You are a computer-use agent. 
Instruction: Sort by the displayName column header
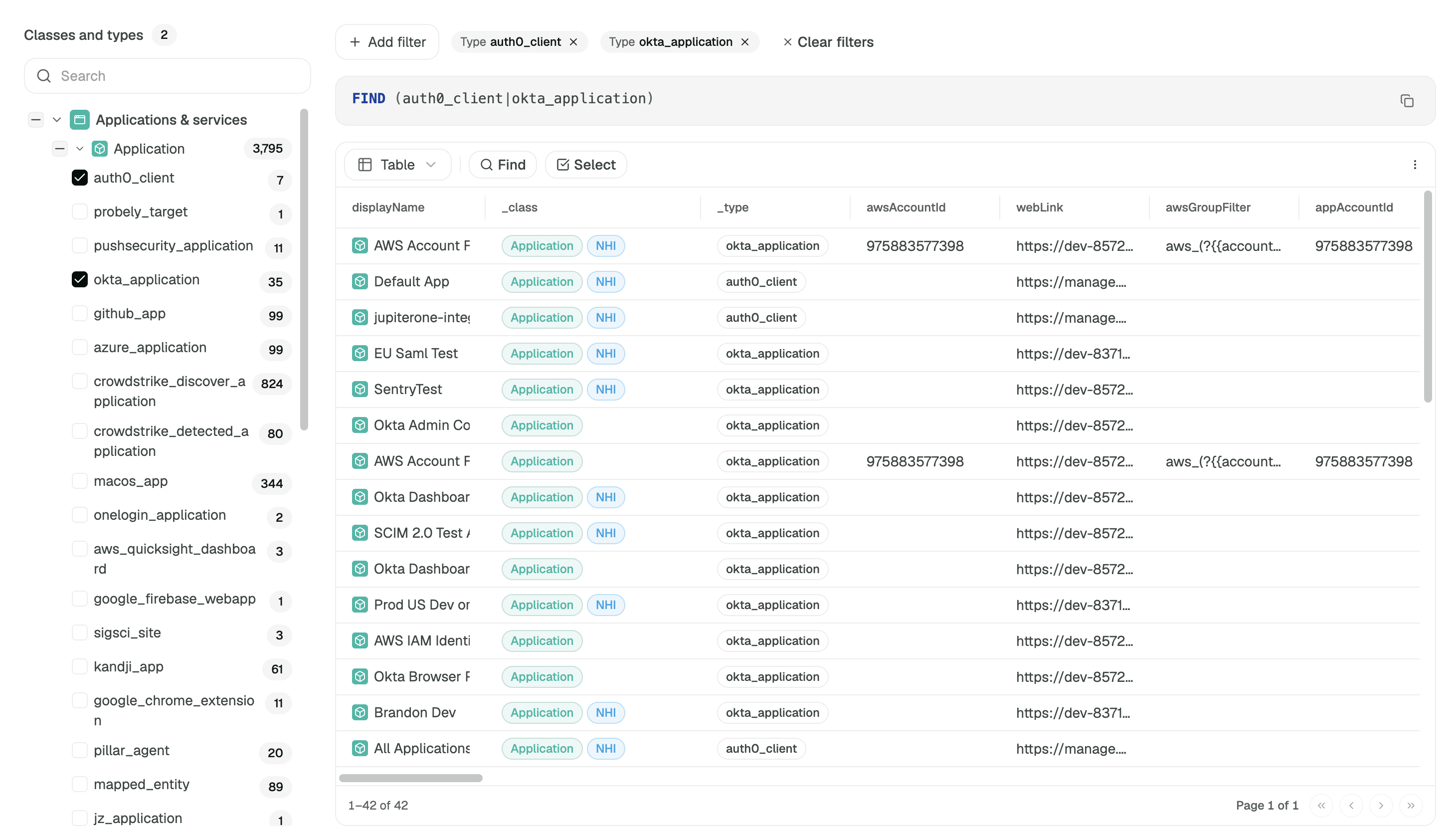pos(388,208)
